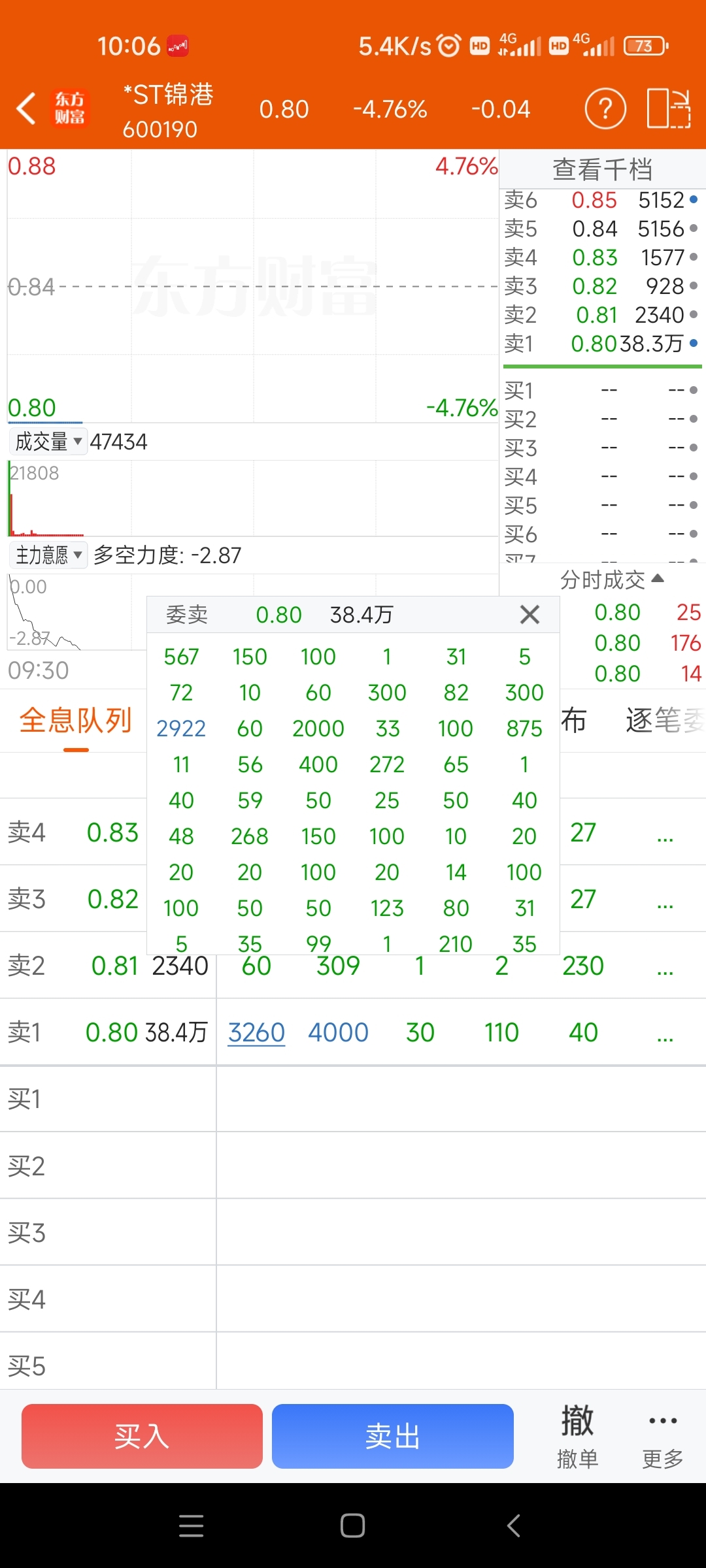Switch to the 逐笔委托 tab
The width and height of the screenshot is (706, 1568).
coord(664,721)
